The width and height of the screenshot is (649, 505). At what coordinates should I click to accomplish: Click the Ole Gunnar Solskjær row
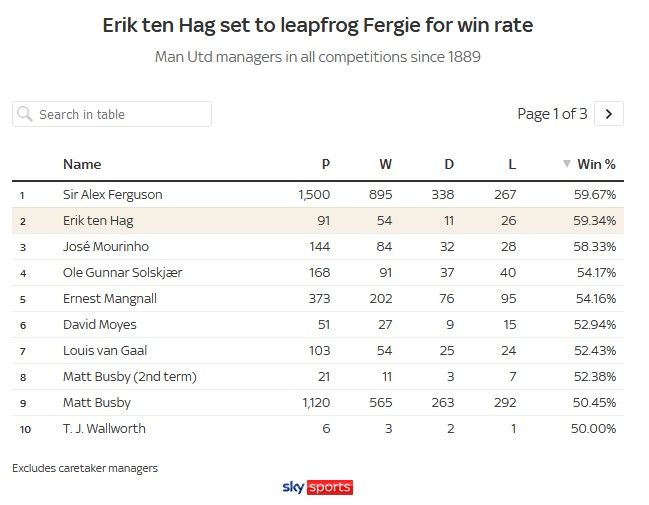pyautogui.click(x=122, y=272)
